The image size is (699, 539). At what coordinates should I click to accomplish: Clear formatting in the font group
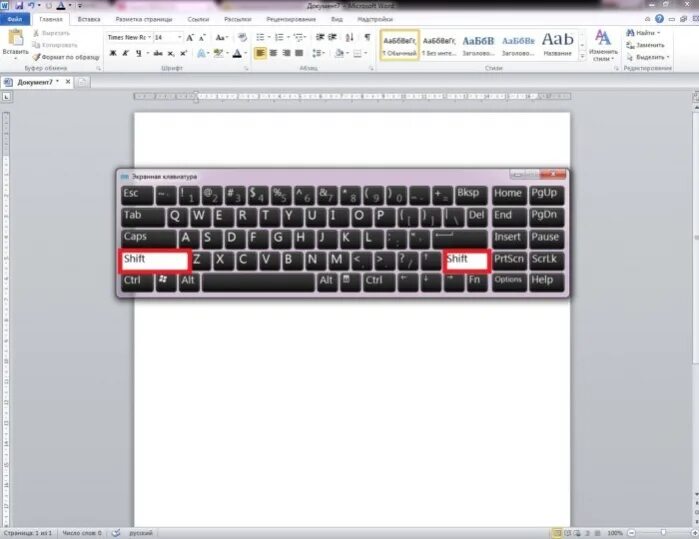242,37
